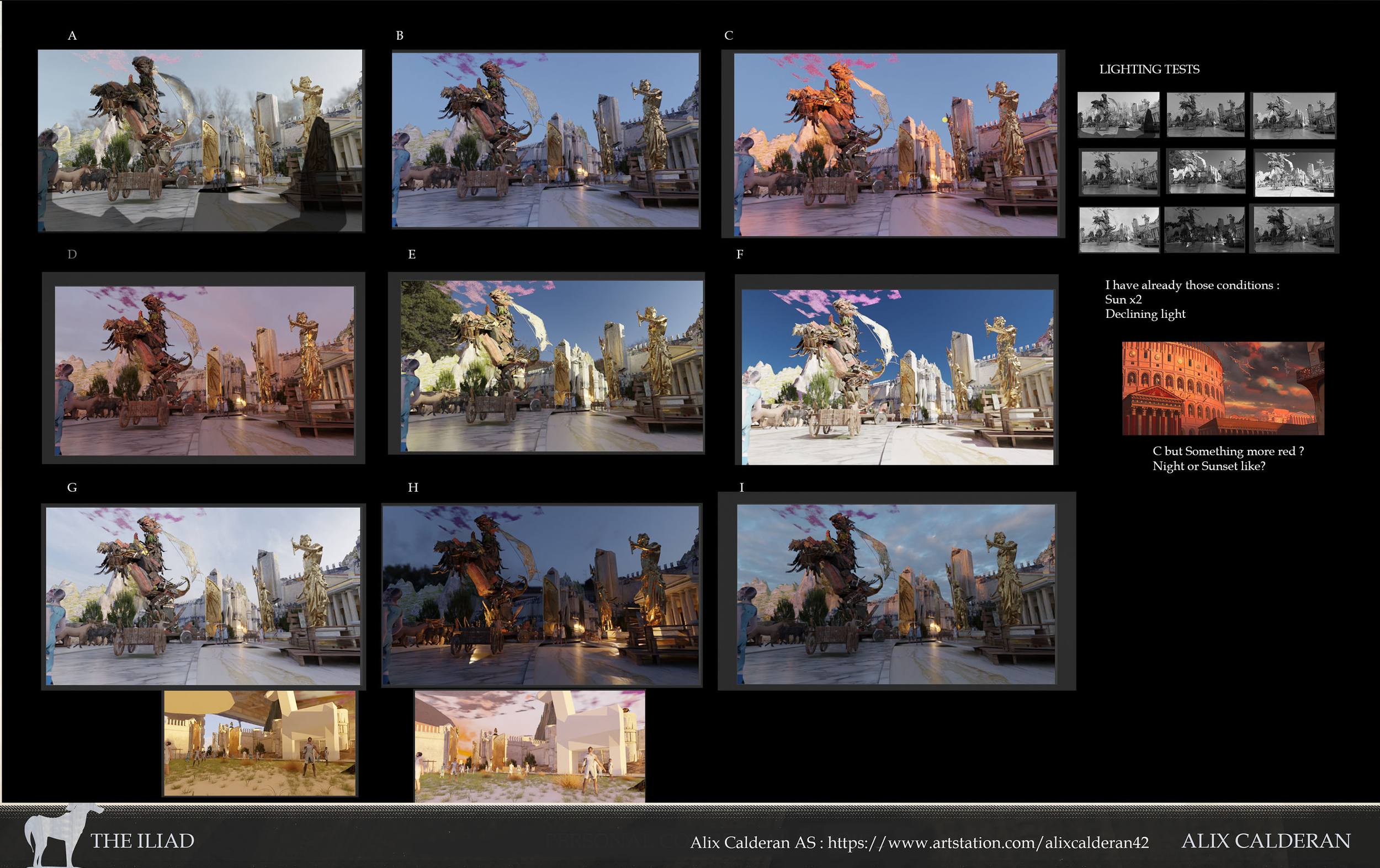Click the ALIX CALDERAN name label
This screenshot has width=1380, height=868.
(x=1265, y=840)
